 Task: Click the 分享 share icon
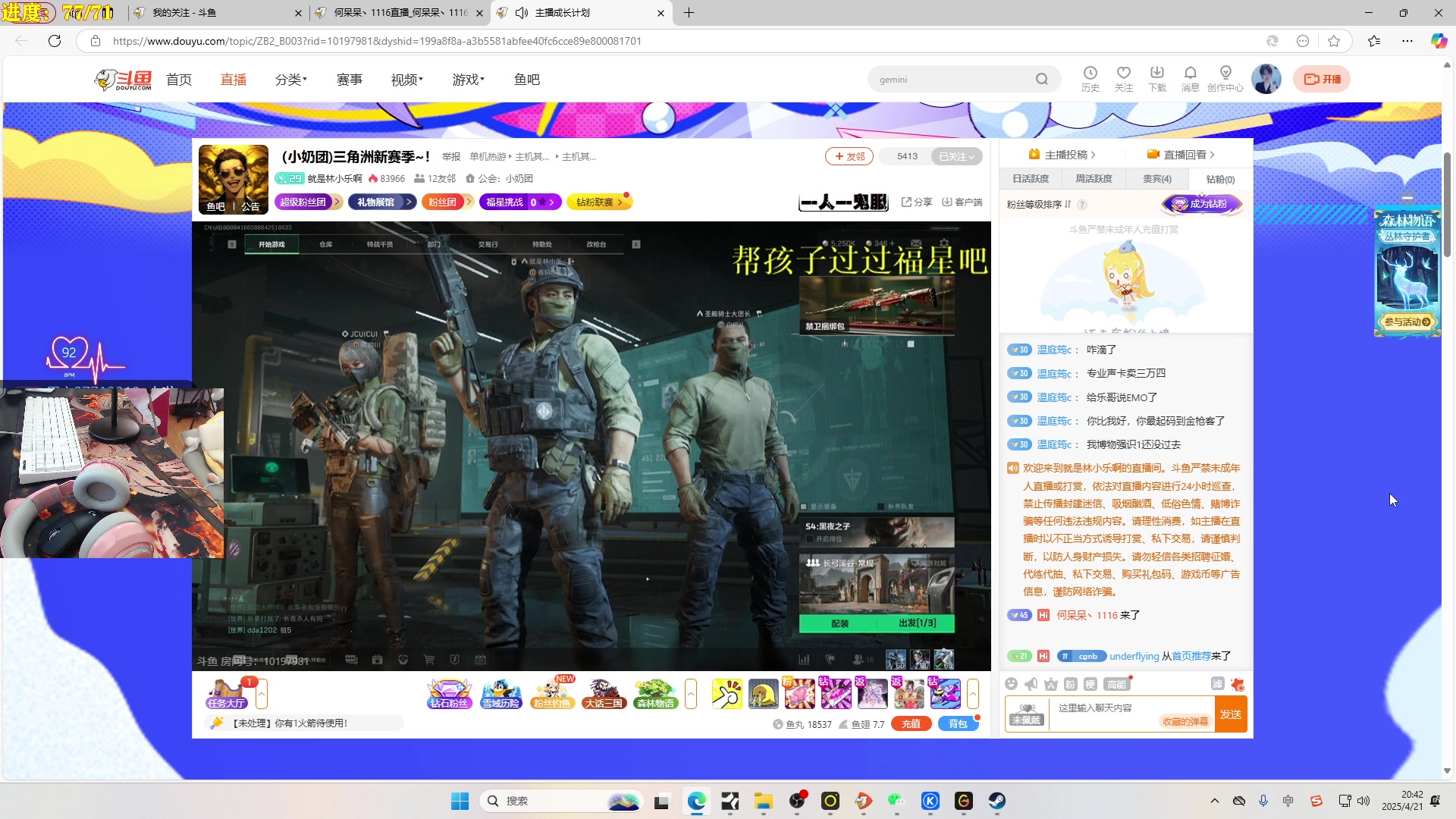coord(917,202)
